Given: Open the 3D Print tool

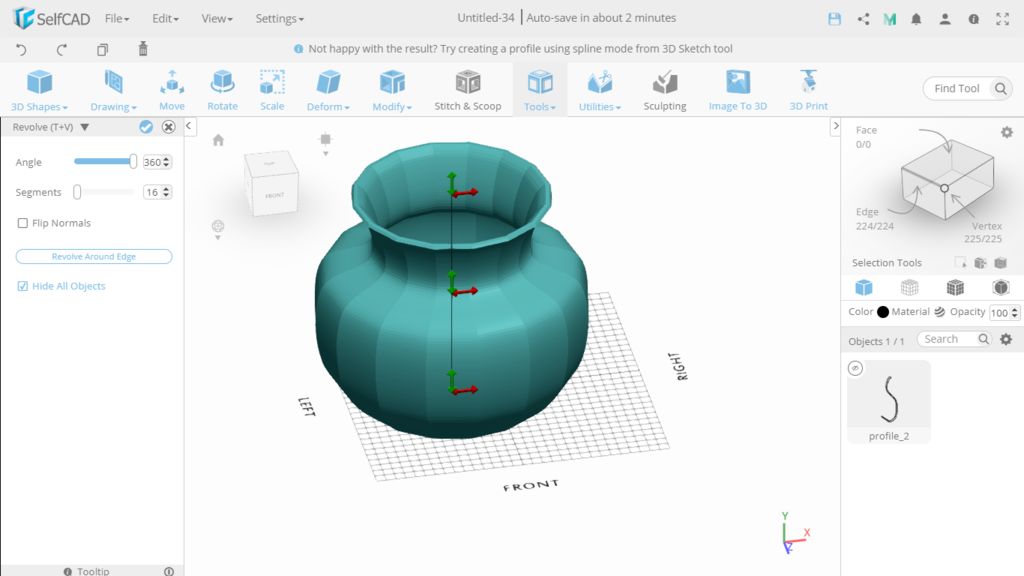Looking at the screenshot, I should pos(808,90).
